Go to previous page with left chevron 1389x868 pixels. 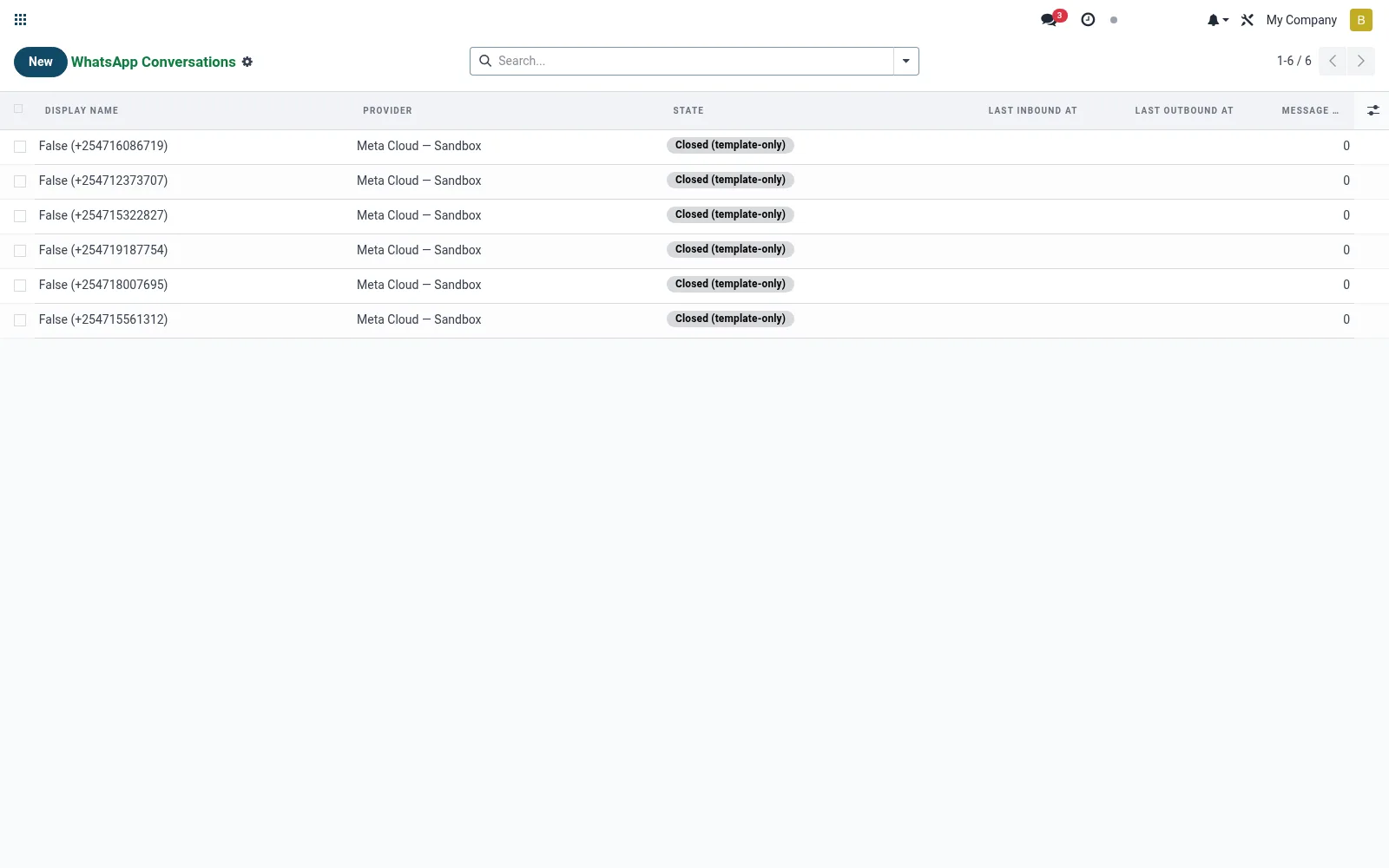pyautogui.click(x=1333, y=61)
